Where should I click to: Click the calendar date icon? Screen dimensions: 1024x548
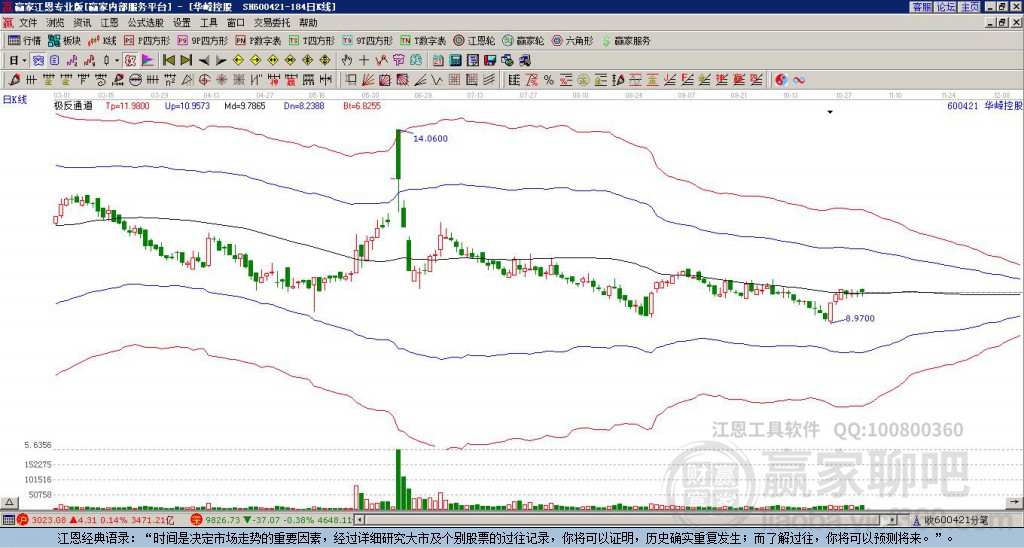[438, 61]
